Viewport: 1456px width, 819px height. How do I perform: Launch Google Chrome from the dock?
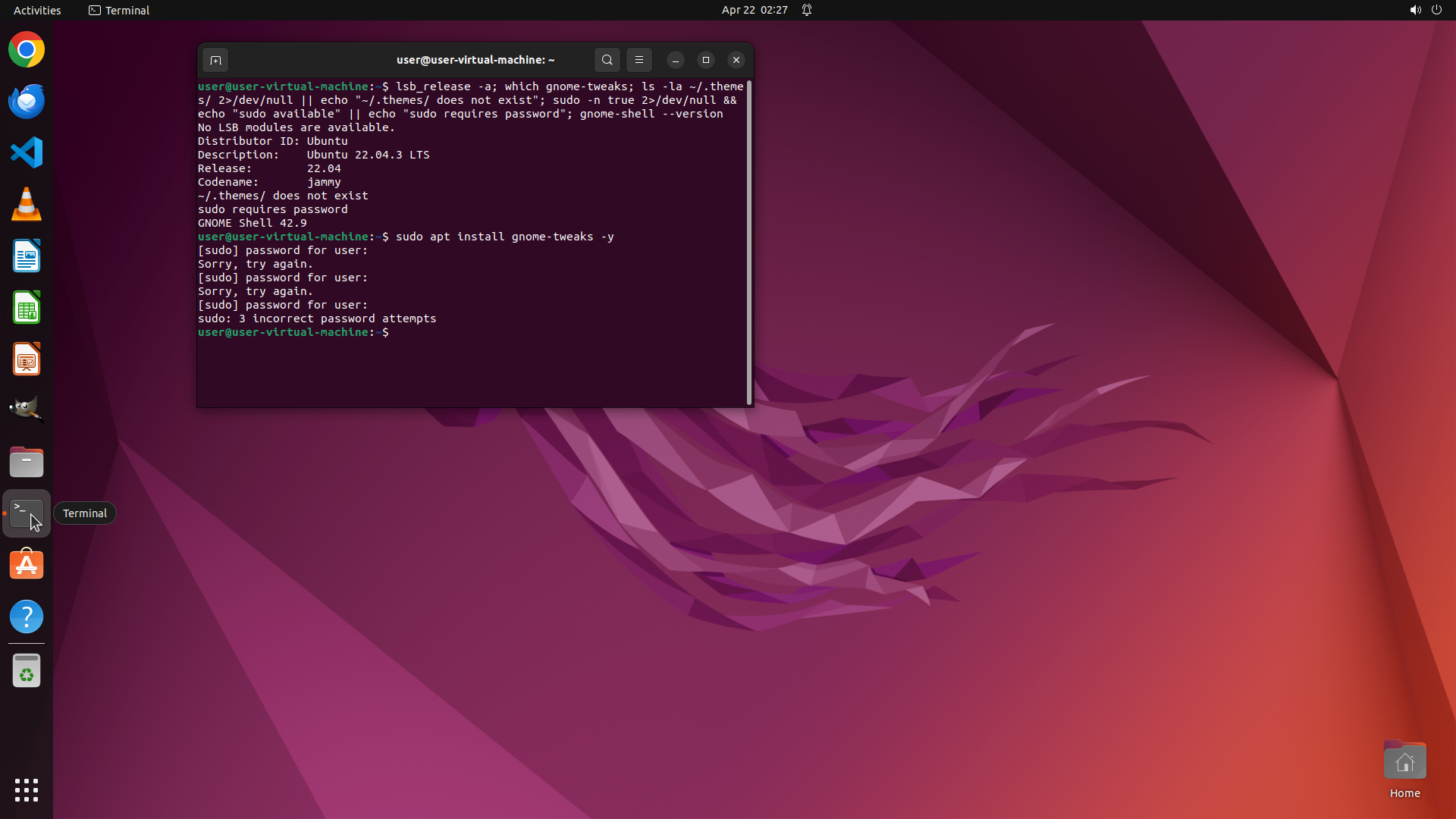27,50
